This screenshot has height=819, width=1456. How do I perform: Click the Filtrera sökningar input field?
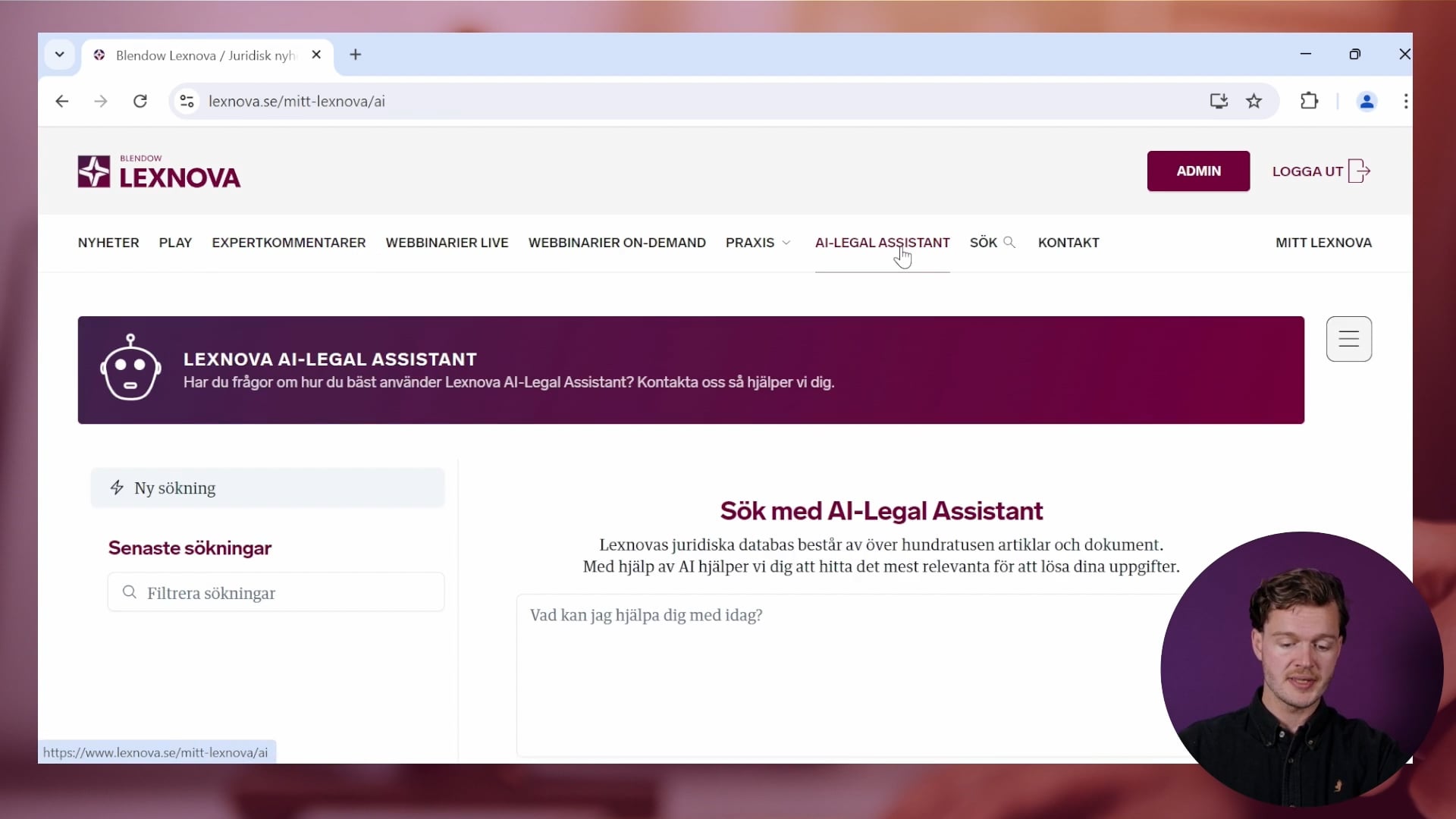coord(276,592)
